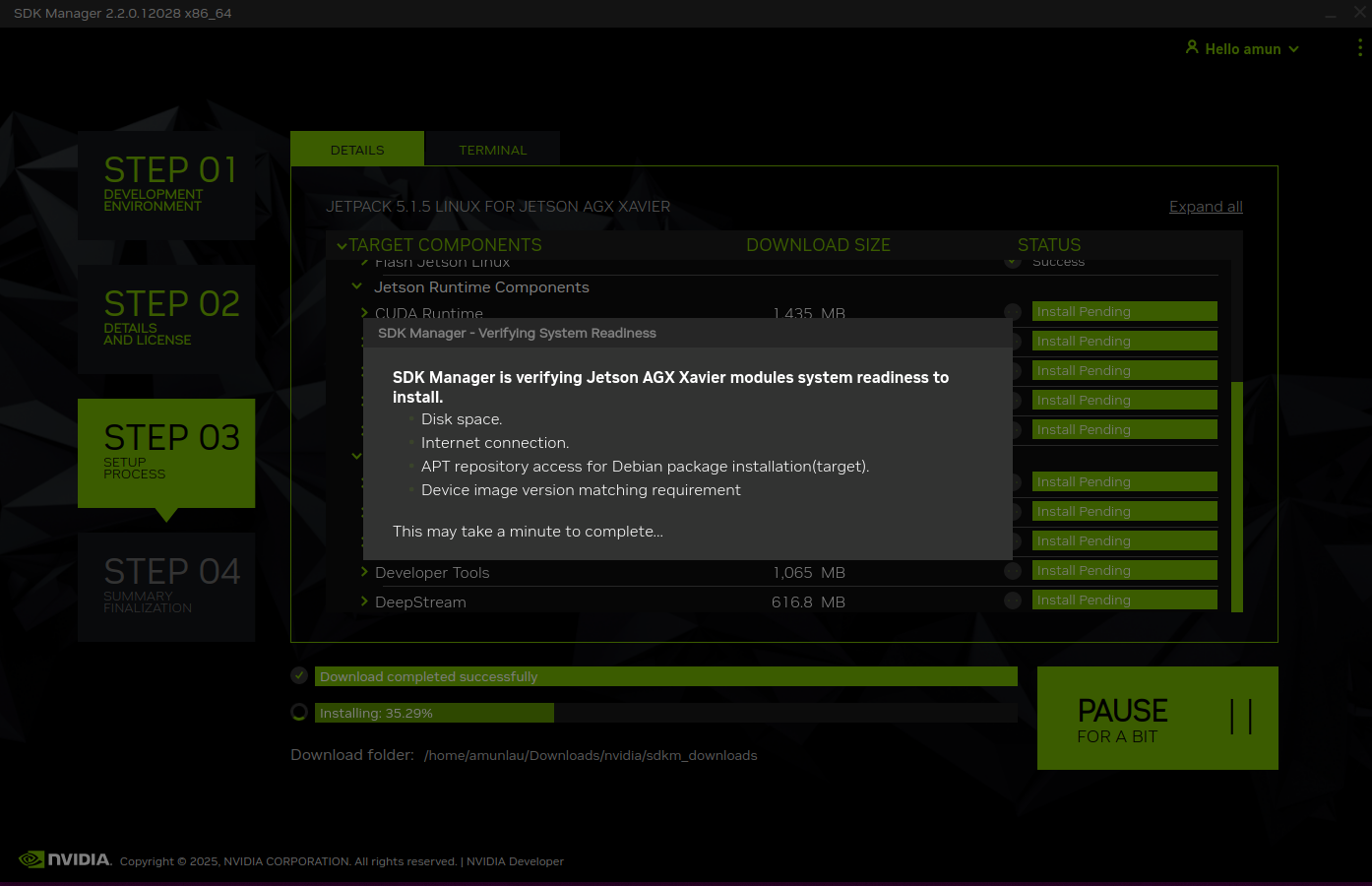Click the user profile icon beside Hello amun
1372x886 pixels.
[1192, 47]
